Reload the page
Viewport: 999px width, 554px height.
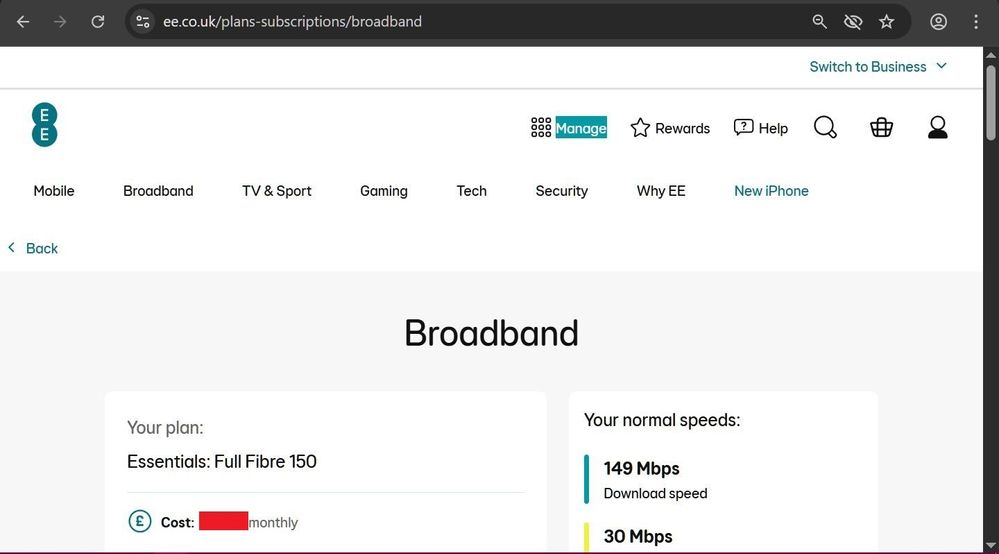coord(98,21)
